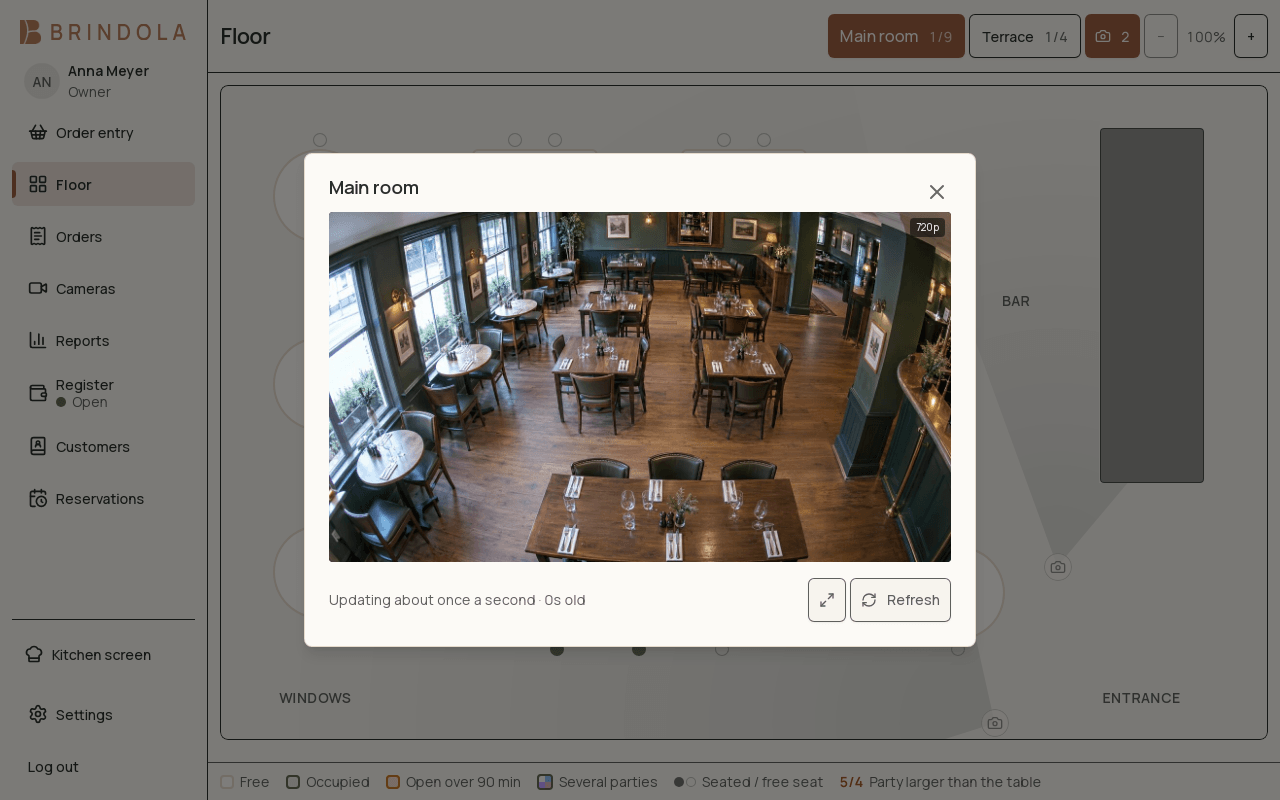Screen dimensions: 1280x800
Task: Click the Floor grid icon in sidebar
Action: pos(38,184)
